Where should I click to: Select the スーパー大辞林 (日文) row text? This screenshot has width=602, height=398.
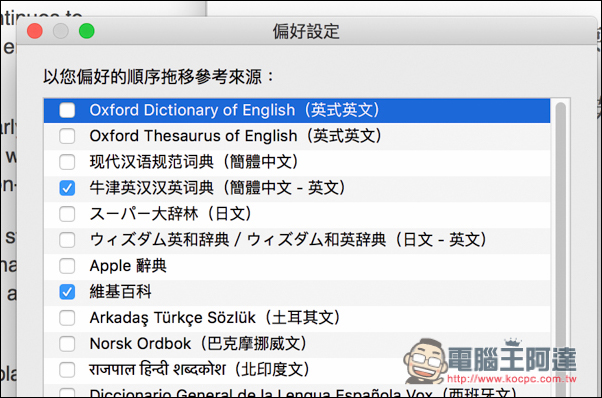pos(170,214)
